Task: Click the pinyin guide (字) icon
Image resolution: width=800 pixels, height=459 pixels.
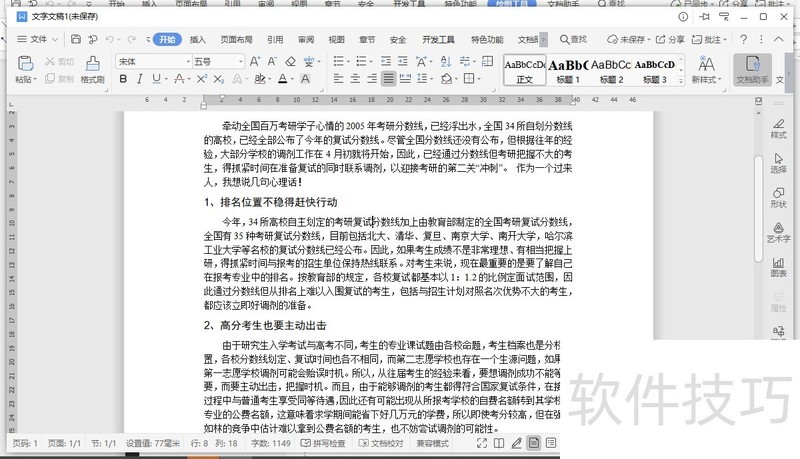Action: (x=309, y=62)
